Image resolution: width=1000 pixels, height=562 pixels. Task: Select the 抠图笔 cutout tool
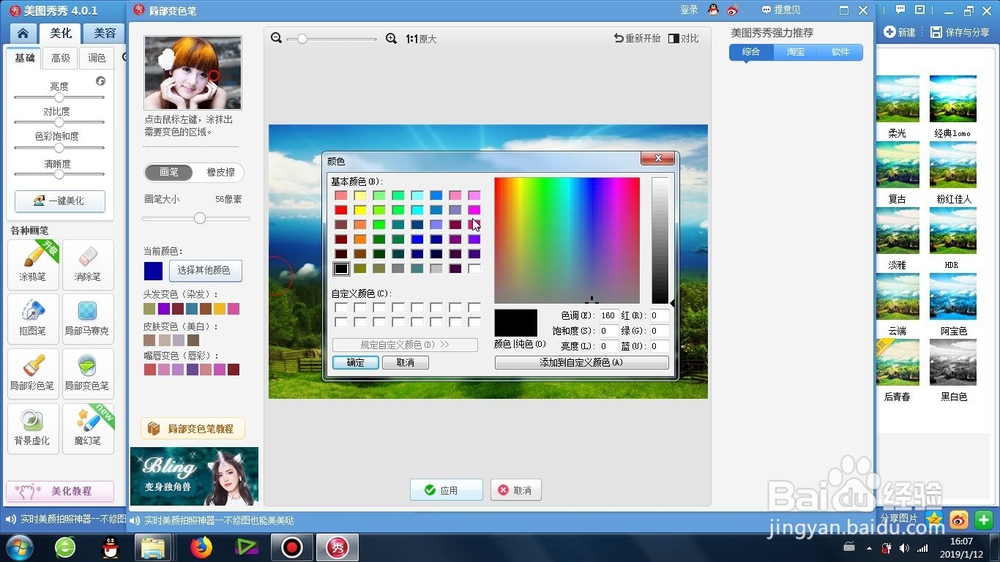[x=33, y=318]
